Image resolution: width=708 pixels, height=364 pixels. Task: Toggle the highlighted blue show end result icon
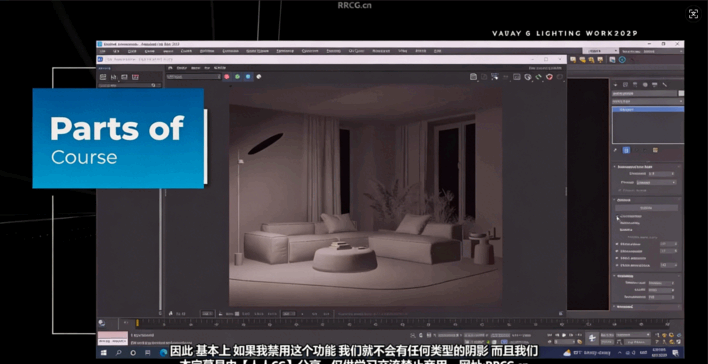626,150
